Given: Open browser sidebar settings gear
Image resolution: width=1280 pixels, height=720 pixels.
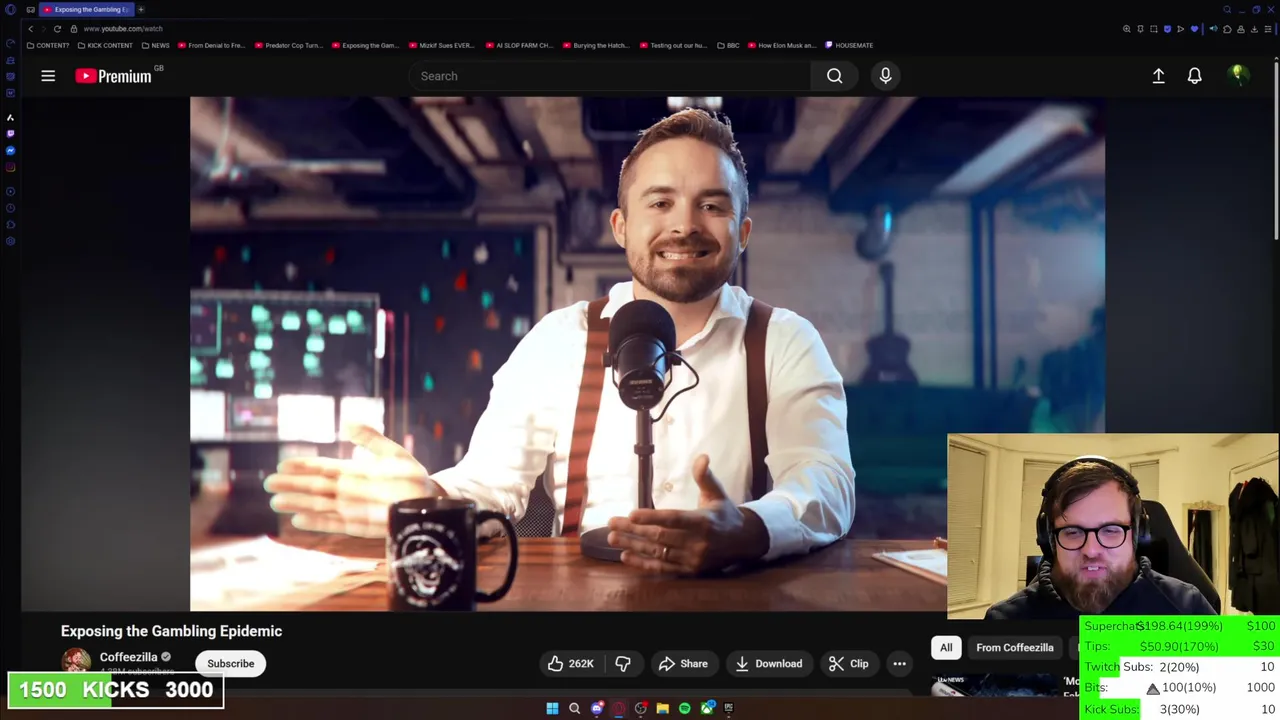Looking at the screenshot, I should (10, 240).
